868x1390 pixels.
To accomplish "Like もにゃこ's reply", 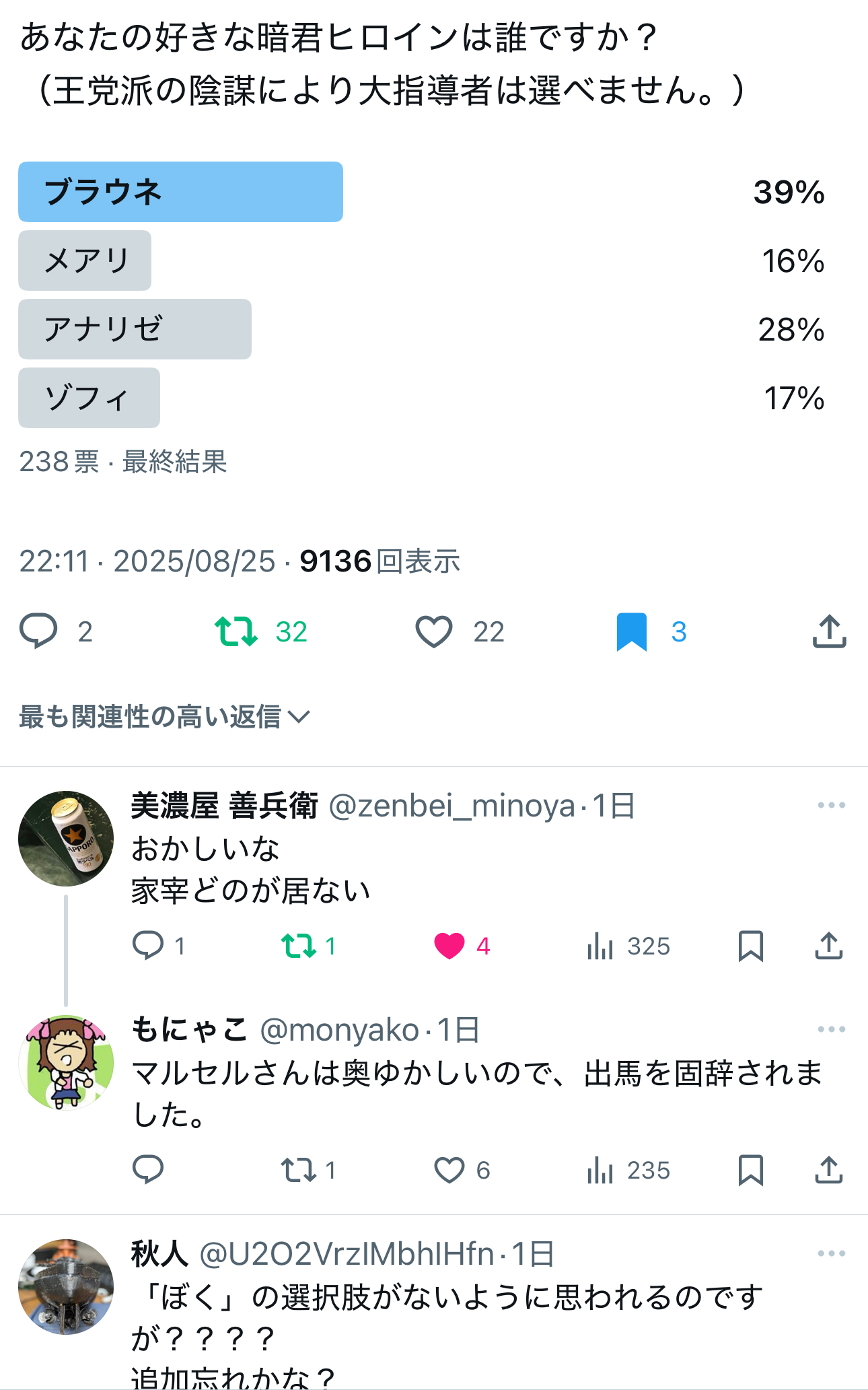I will [449, 1170].
